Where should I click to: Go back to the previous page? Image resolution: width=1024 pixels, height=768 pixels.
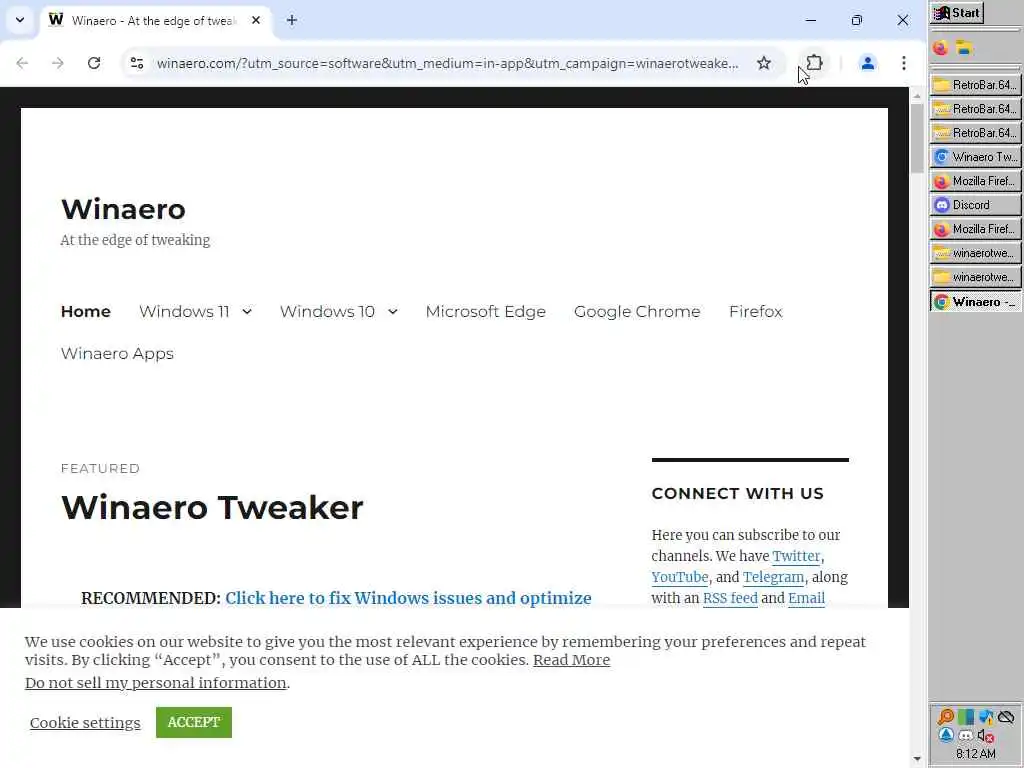tap(22, 63)
